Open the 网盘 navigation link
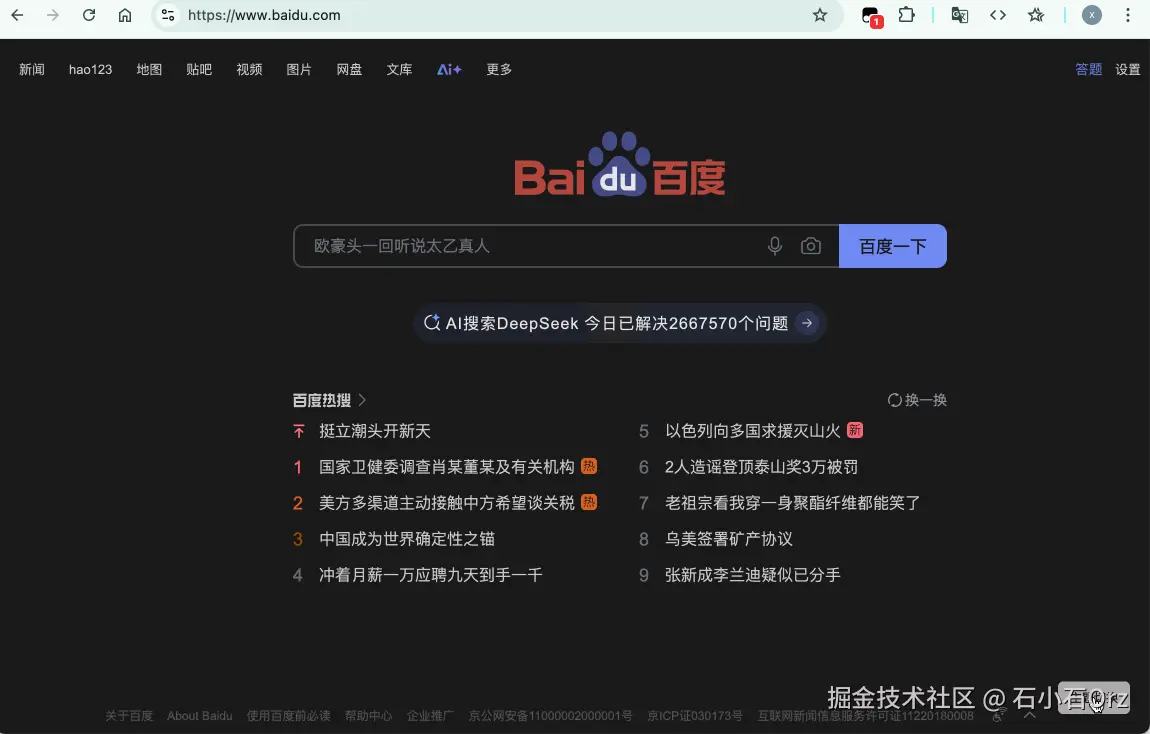 [349, 69]
